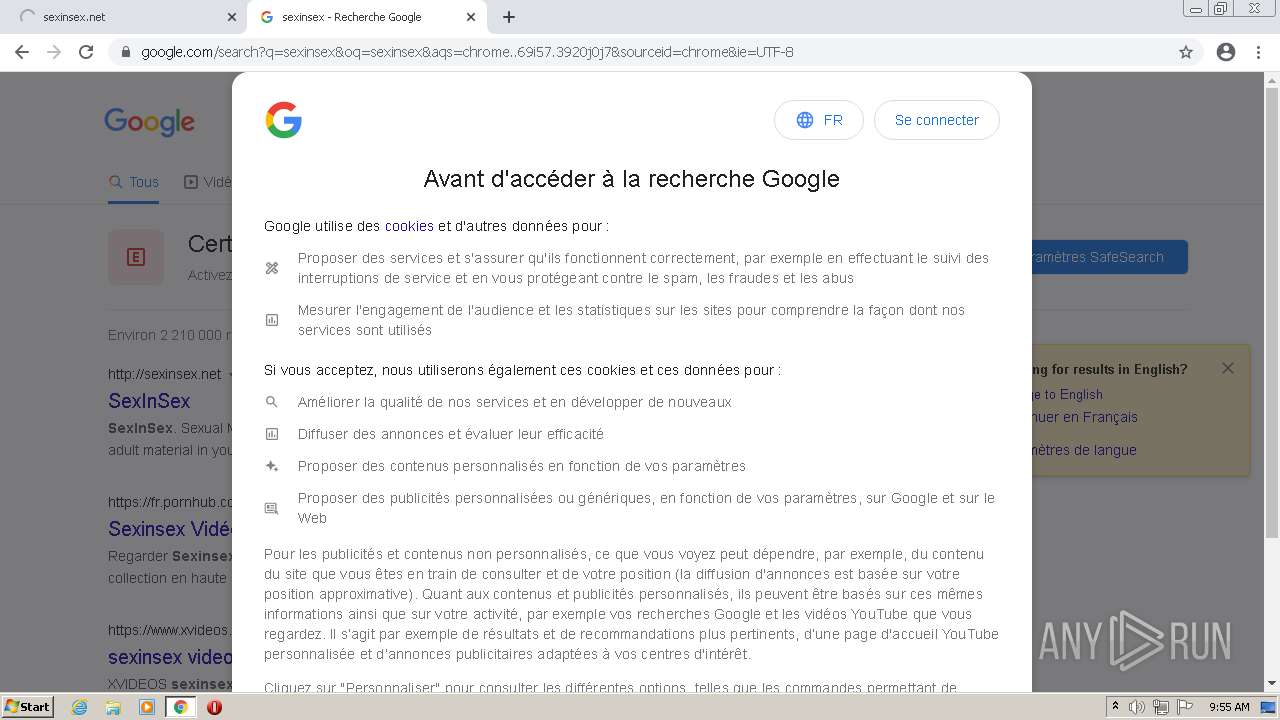Click the Se connecter button
Viewport: 1280px width, 720px height.
tap(937, 120)
